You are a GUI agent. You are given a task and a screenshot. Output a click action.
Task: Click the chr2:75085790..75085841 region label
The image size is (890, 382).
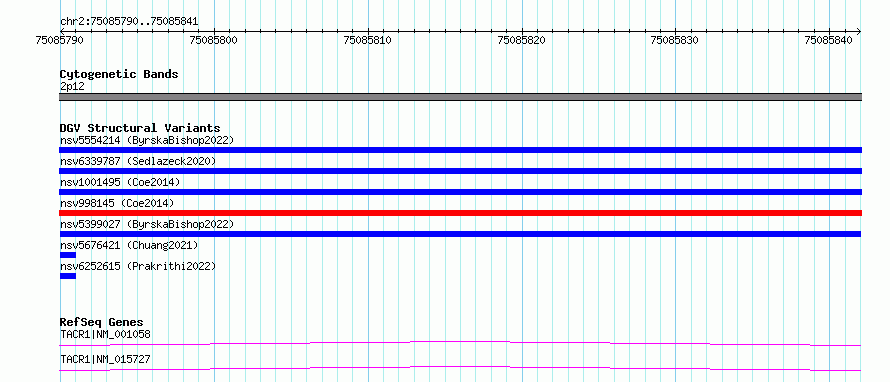129,22
